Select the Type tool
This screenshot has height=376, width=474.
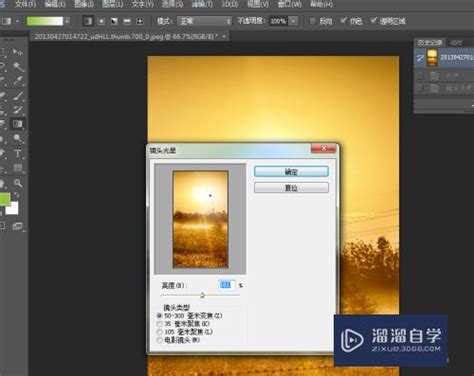18,153
